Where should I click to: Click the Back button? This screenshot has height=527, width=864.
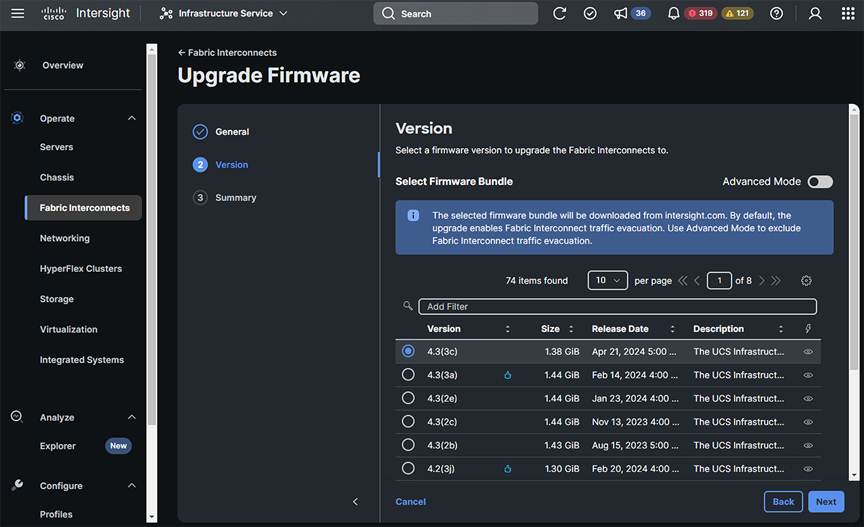click(783, 502)
